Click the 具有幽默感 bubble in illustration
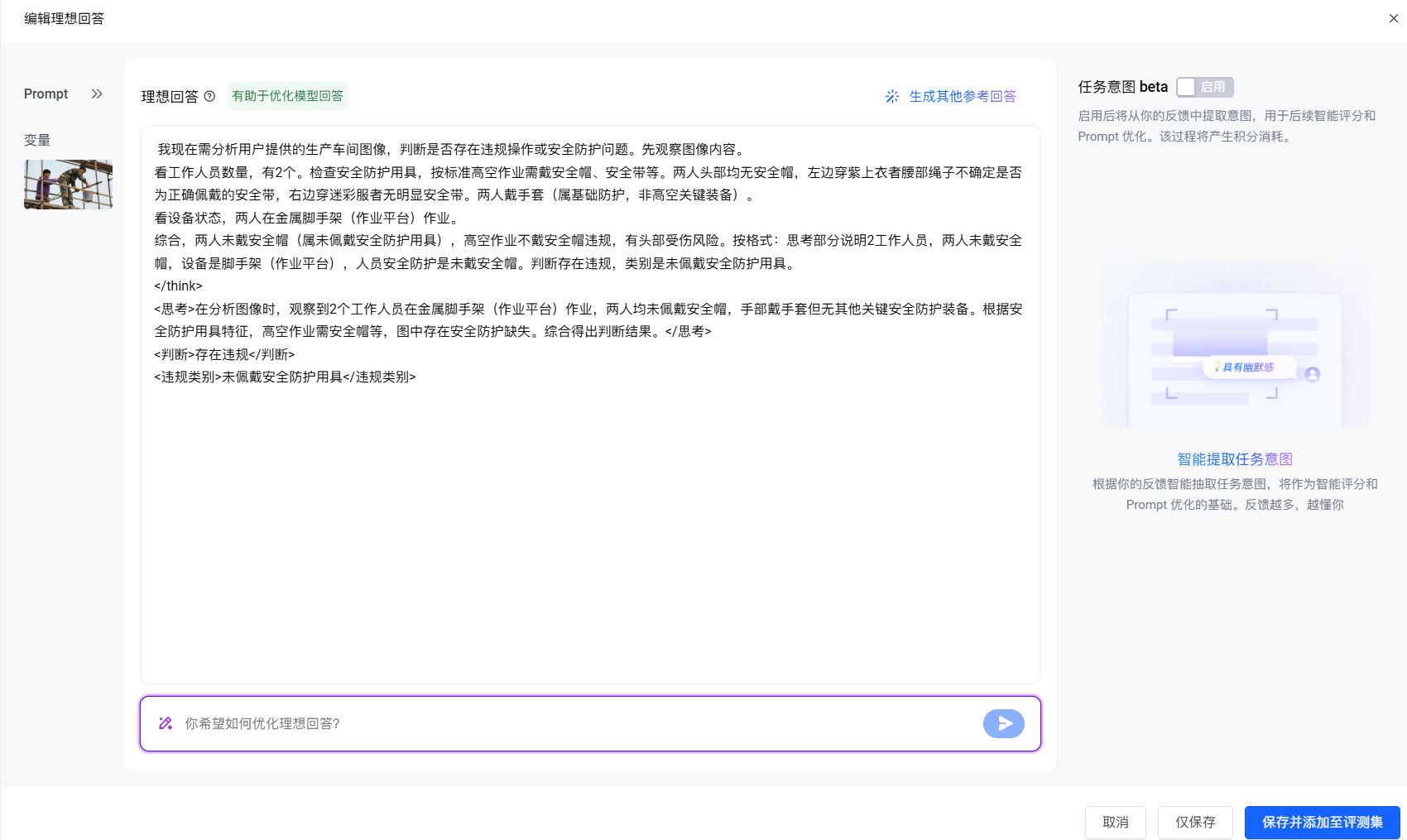The image size is (1407, 840). (1247, 367)
